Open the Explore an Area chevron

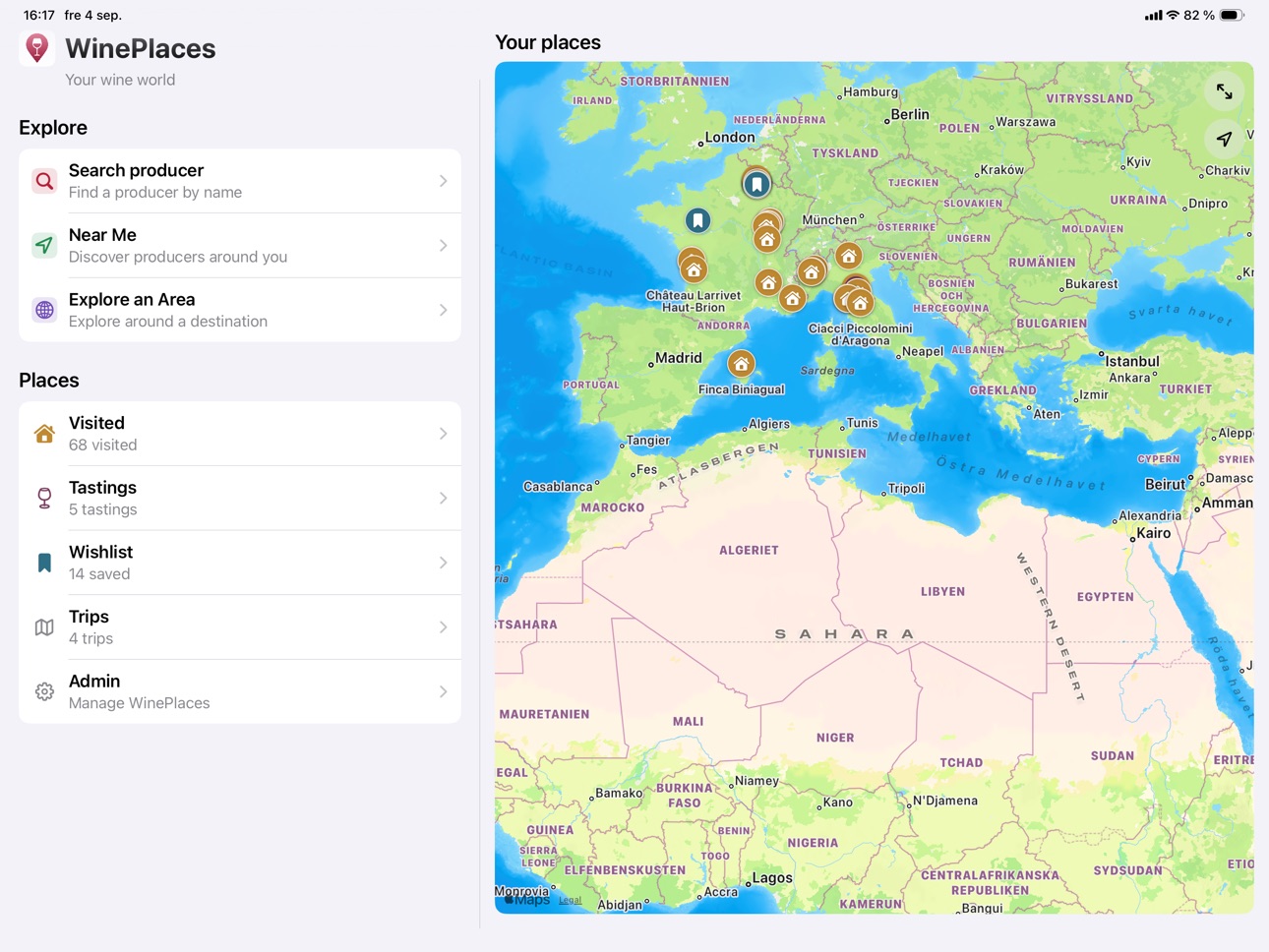click(444, 310)
